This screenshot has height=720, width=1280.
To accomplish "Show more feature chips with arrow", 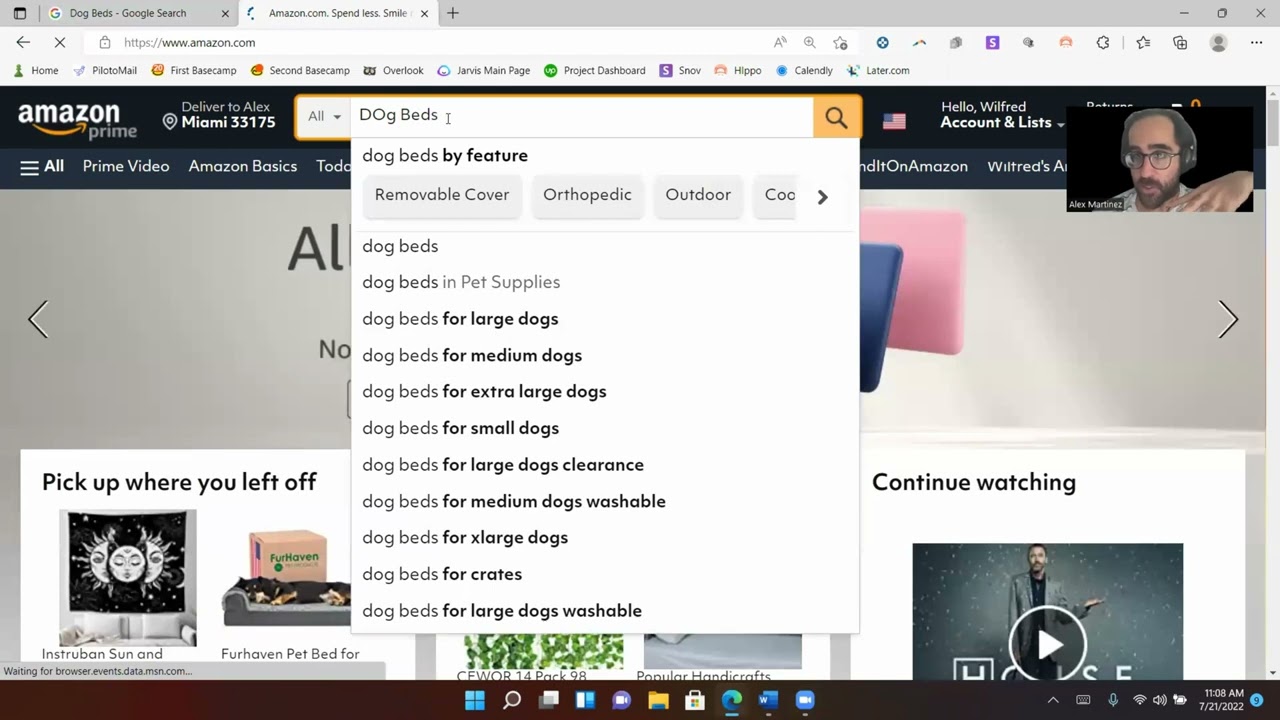I will pyautogui.click(x=822, y=197).
